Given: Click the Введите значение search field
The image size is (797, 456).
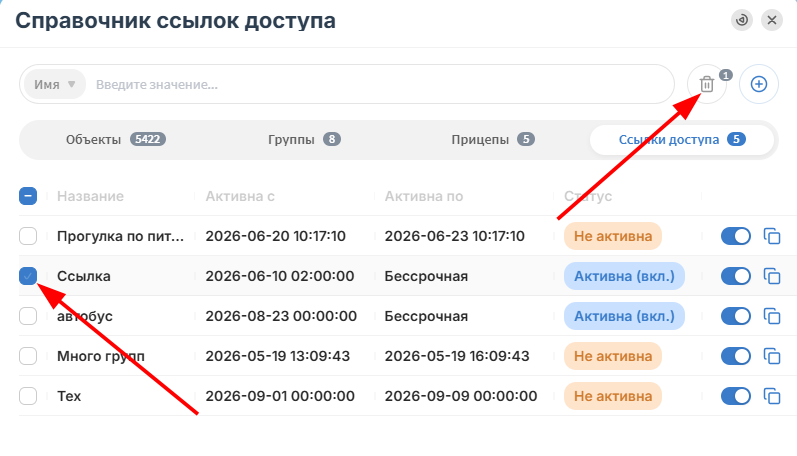Looking at the screenshot, I should (381, 84).
